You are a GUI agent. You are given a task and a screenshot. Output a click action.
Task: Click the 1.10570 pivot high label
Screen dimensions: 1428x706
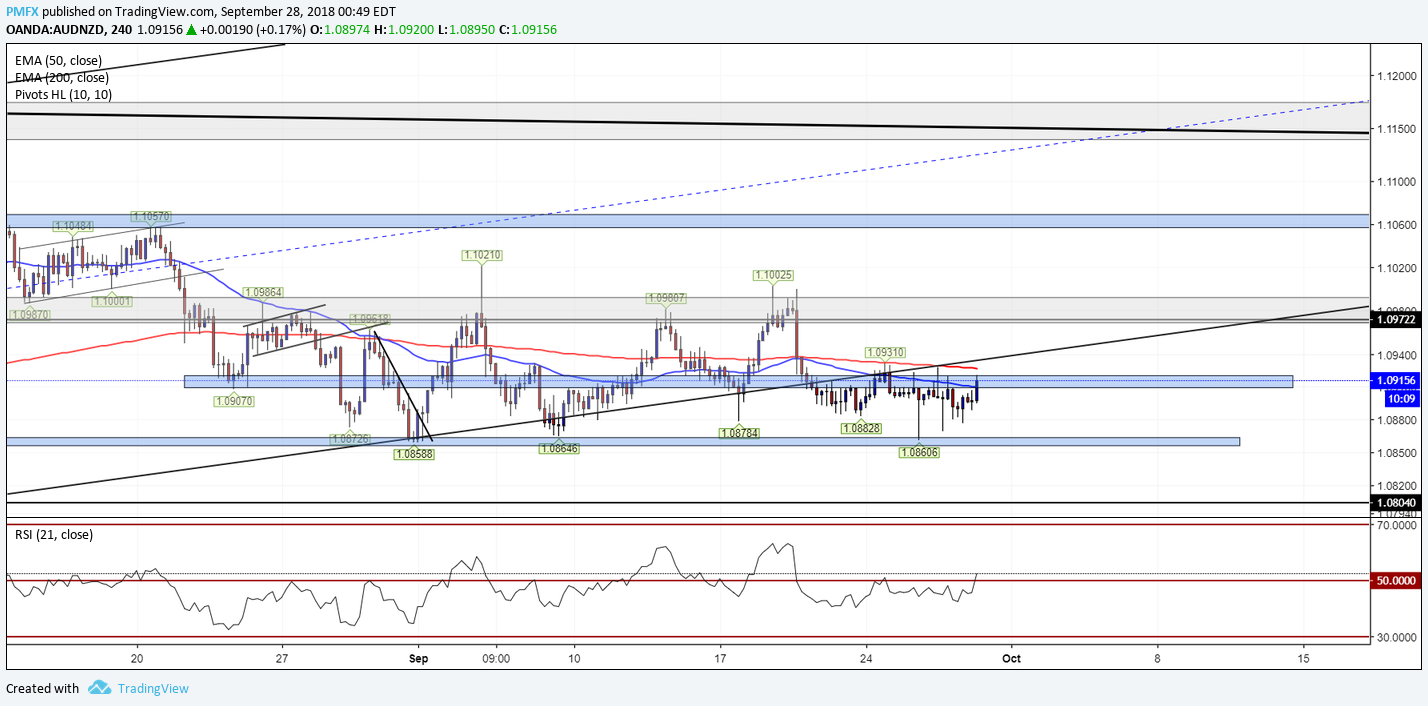151,216
